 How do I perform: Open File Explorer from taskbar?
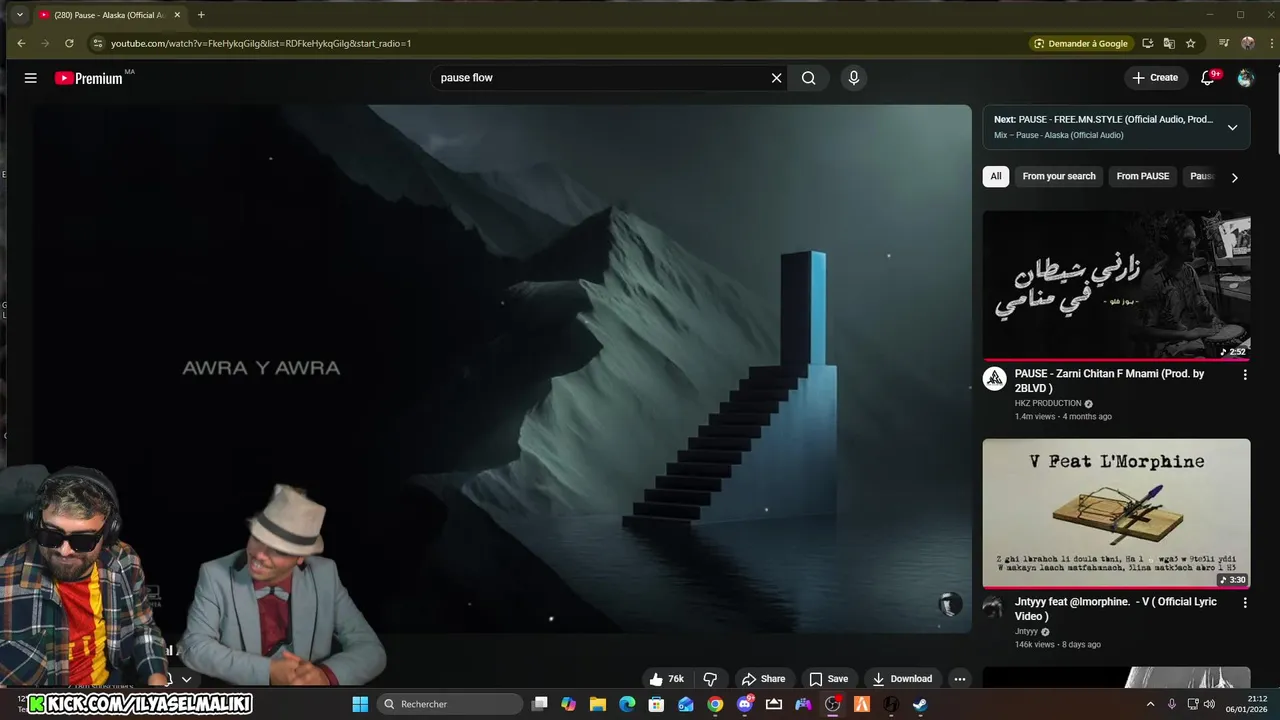[598, 704]
